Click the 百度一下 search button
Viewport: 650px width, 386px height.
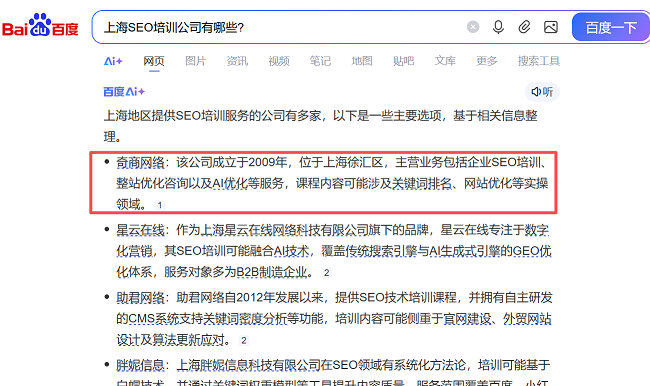click(611, 27)
